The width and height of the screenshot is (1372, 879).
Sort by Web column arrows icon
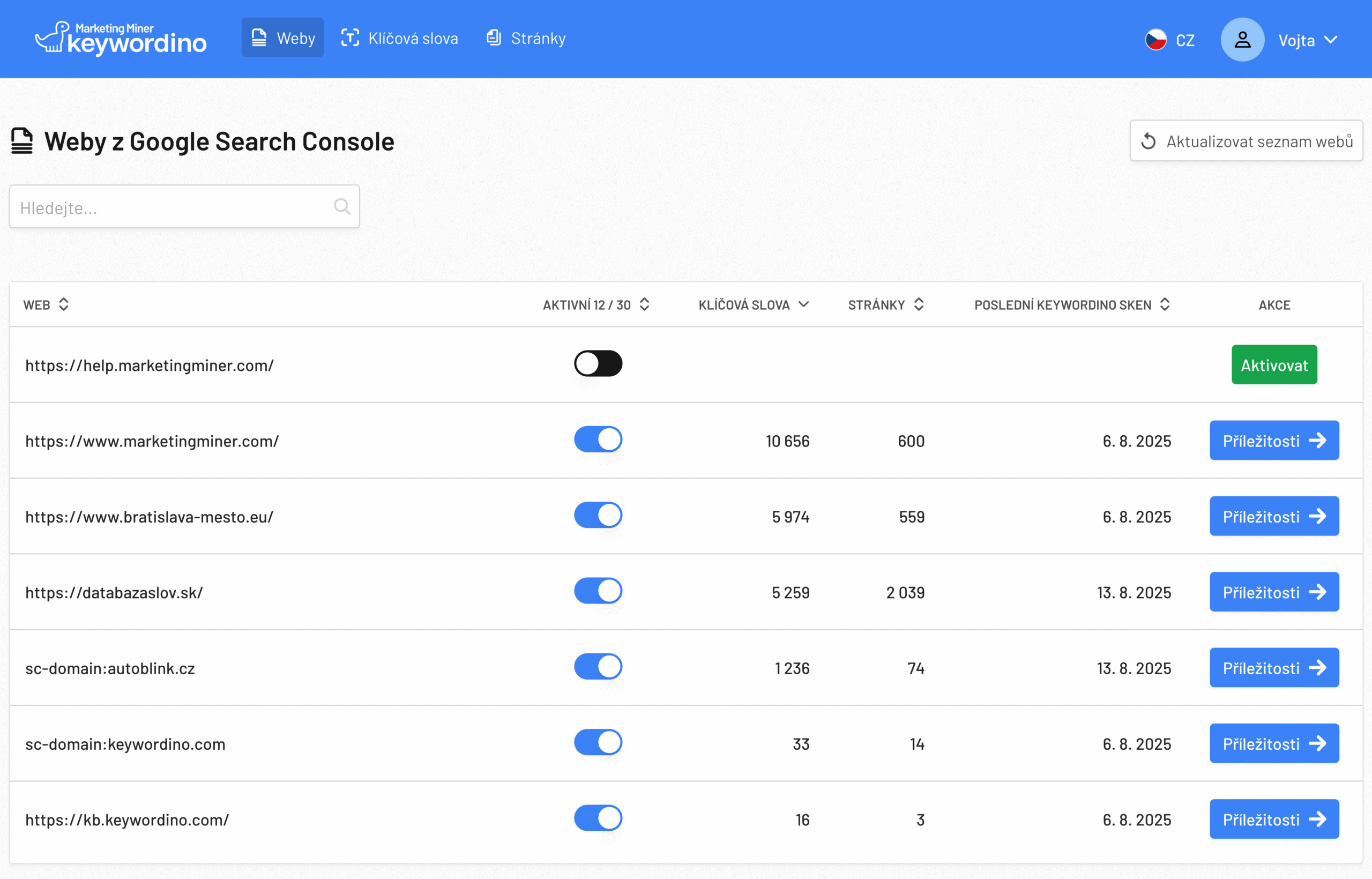point(64,304)
